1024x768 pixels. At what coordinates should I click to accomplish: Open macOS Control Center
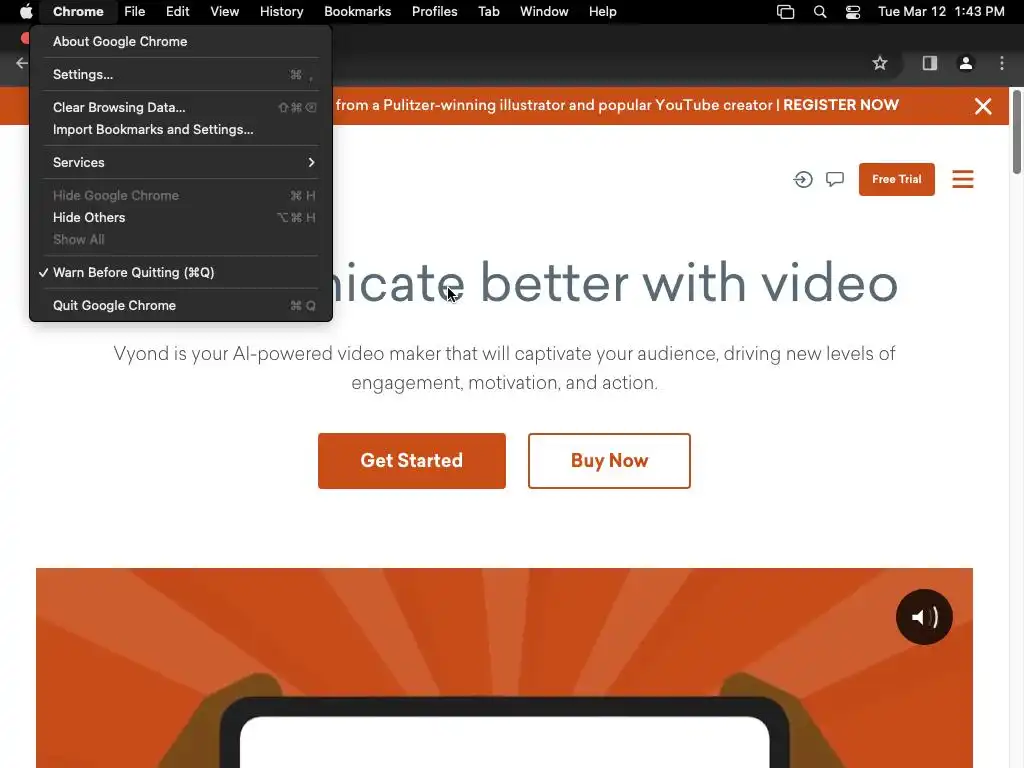pyautogui.click(x=852, y=12)
